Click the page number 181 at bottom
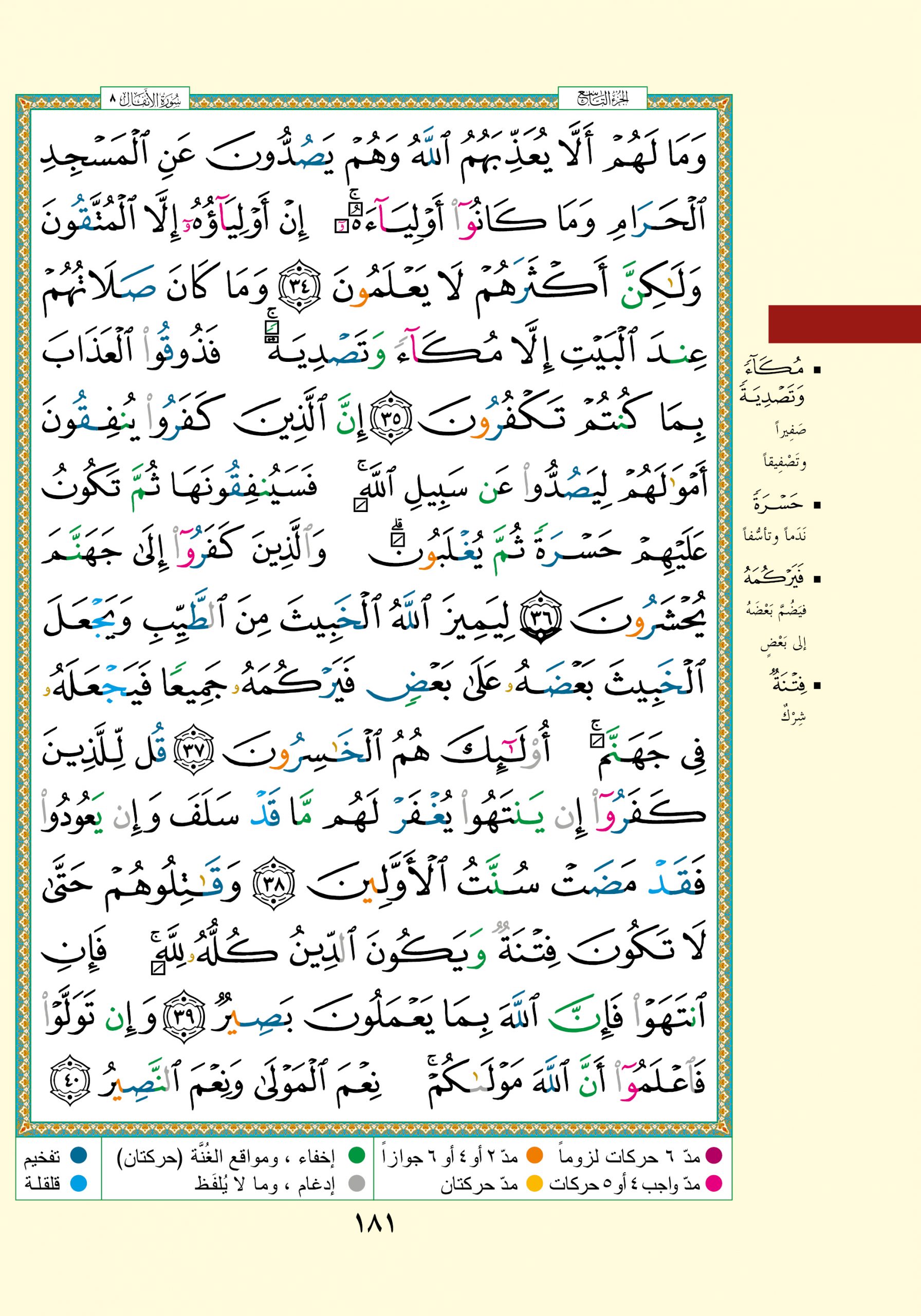921x1316 pixels. (375, 1225)
